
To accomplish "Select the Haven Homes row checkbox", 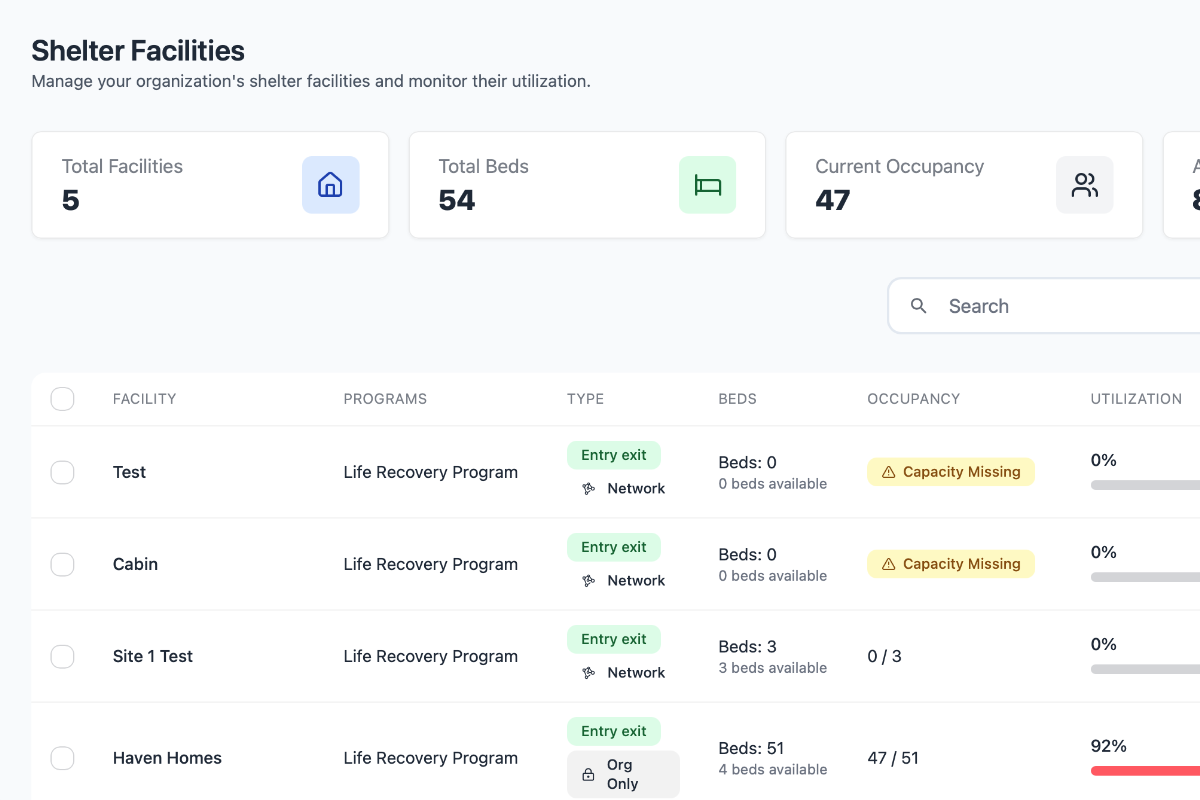I will click(62, 758).
